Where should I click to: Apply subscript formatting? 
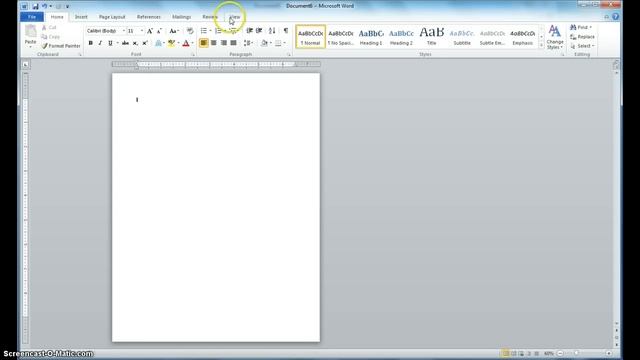tap(135, 43)
